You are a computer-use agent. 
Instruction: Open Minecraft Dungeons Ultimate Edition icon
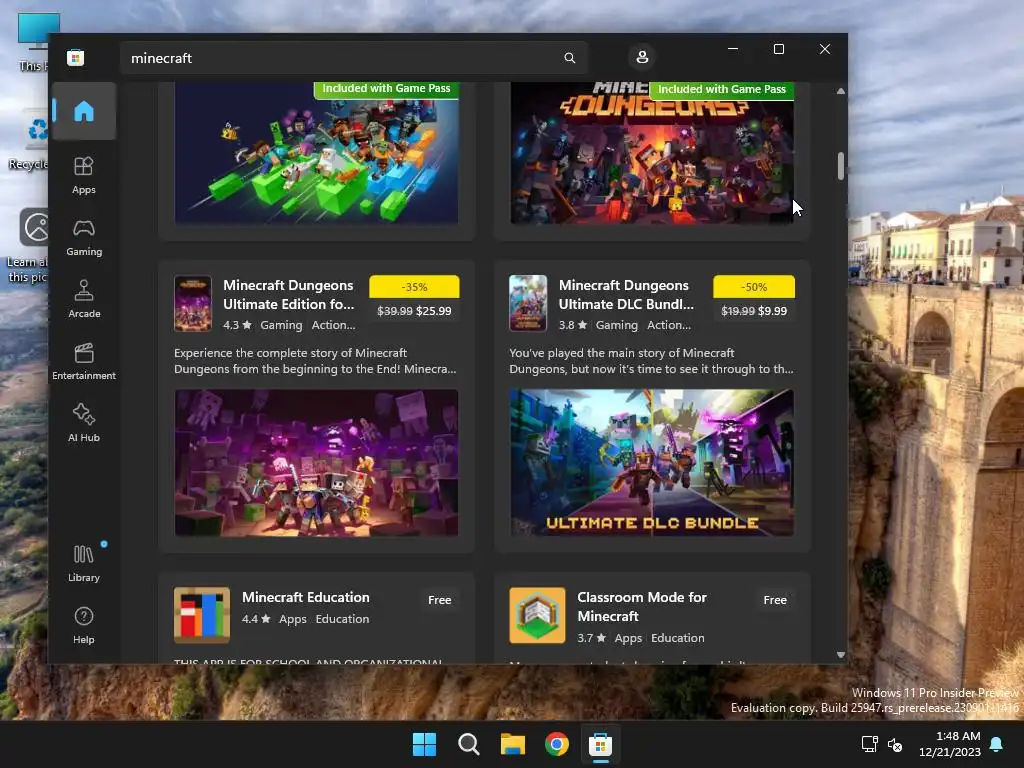[x=193, y=304]
